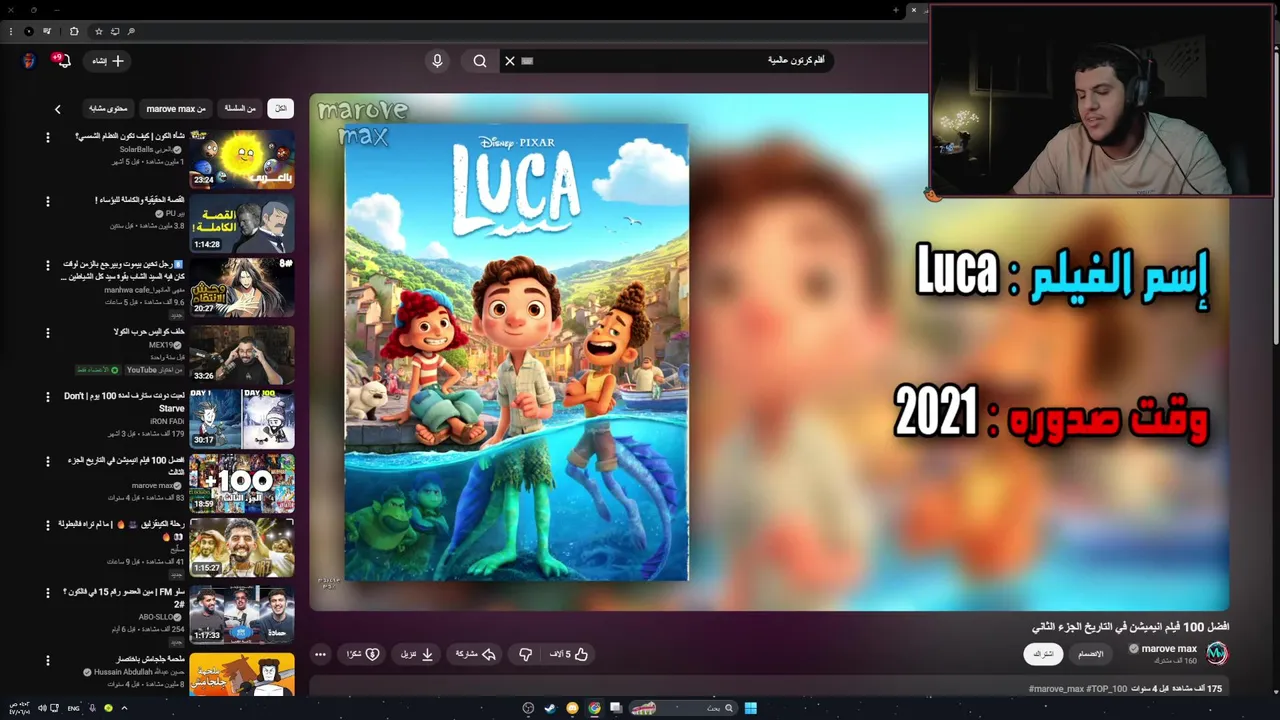1280x720 pixels.
Task: Open the Windows Start button
Action: coord(750,708)
